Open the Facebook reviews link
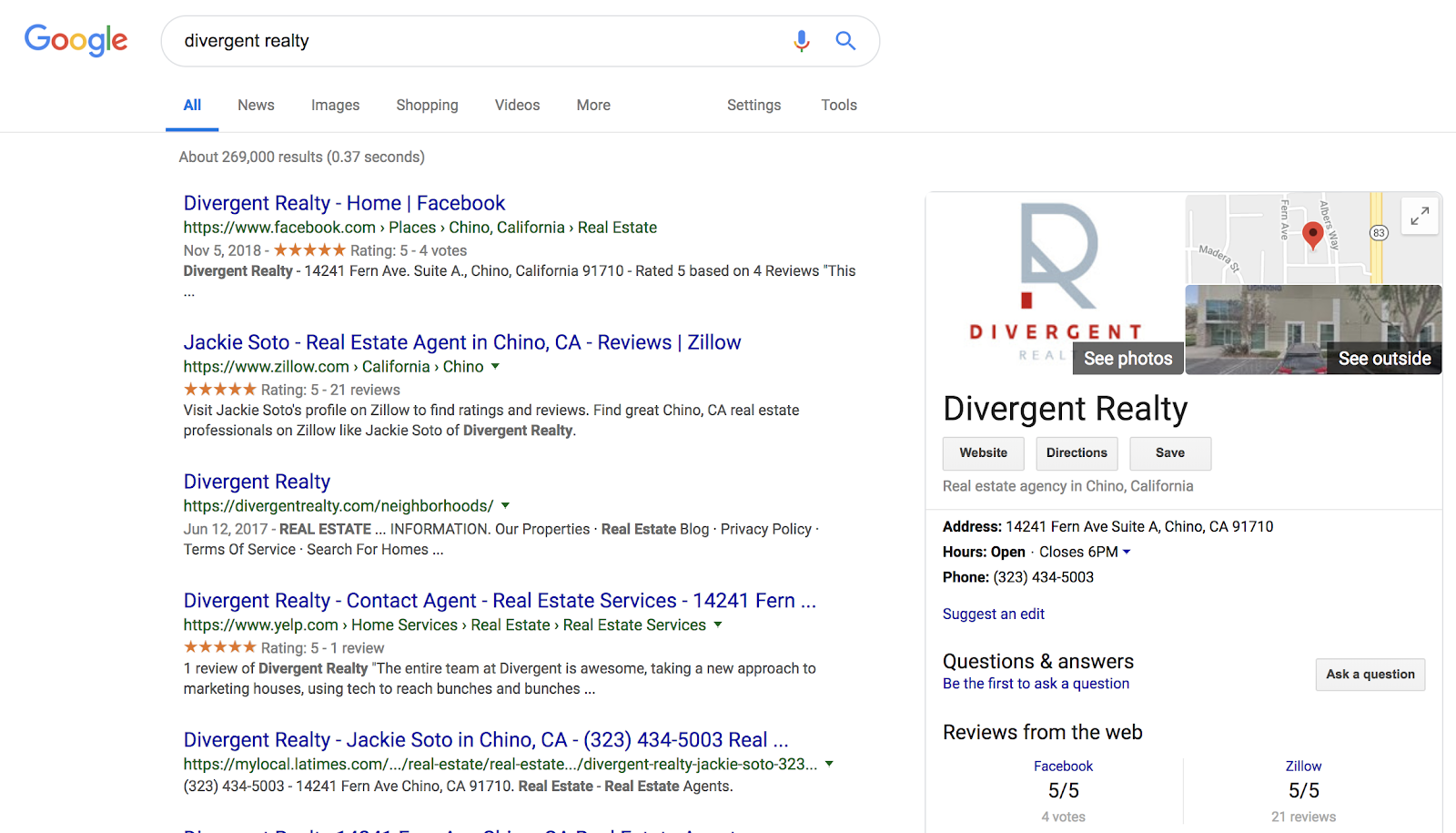The image size is (1456, 833). coord(1063,767)
